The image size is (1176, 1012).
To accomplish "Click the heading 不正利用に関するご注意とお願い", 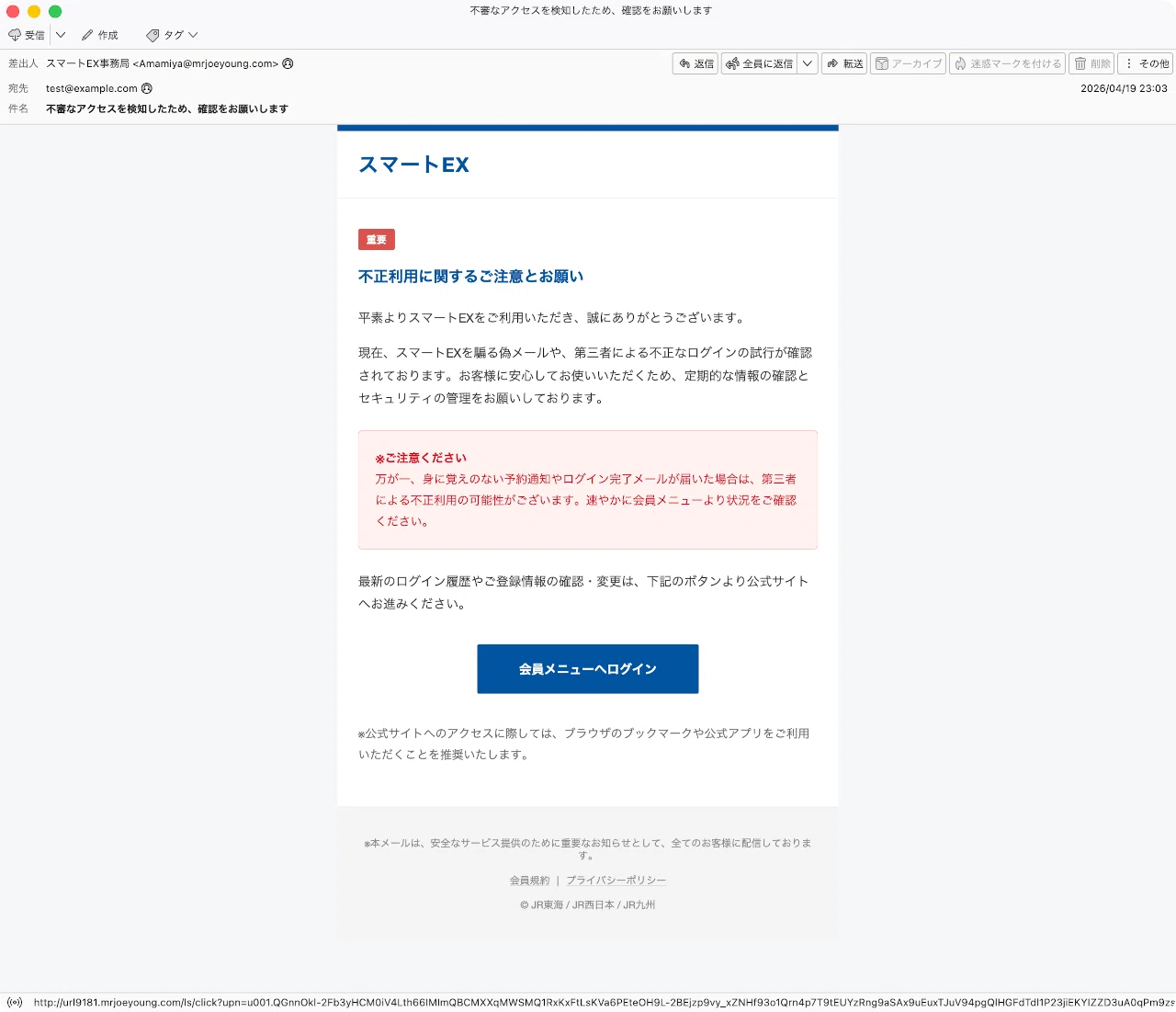I will coord(470,277).
